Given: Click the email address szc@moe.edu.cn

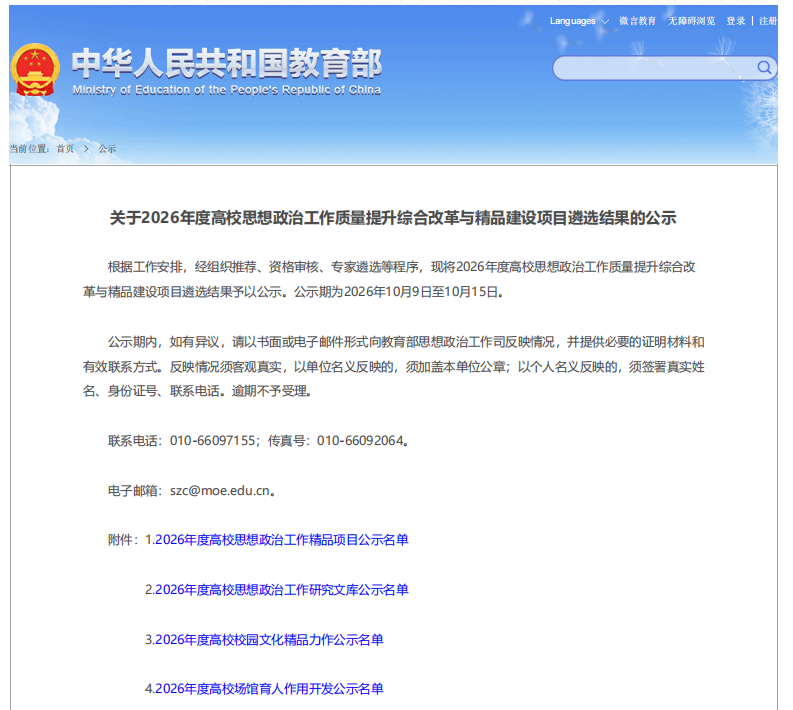Looking at the screenshot, I should [x=220, y=491].
